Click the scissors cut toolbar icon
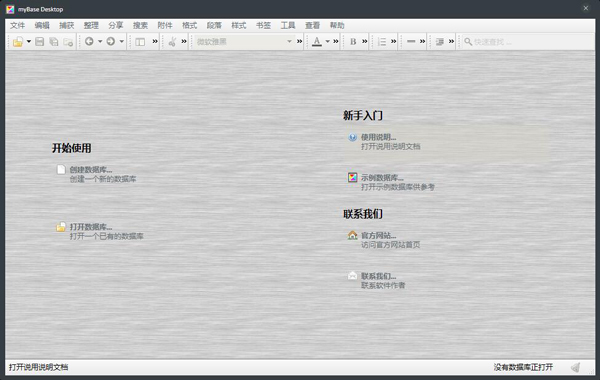 [173, 41]
